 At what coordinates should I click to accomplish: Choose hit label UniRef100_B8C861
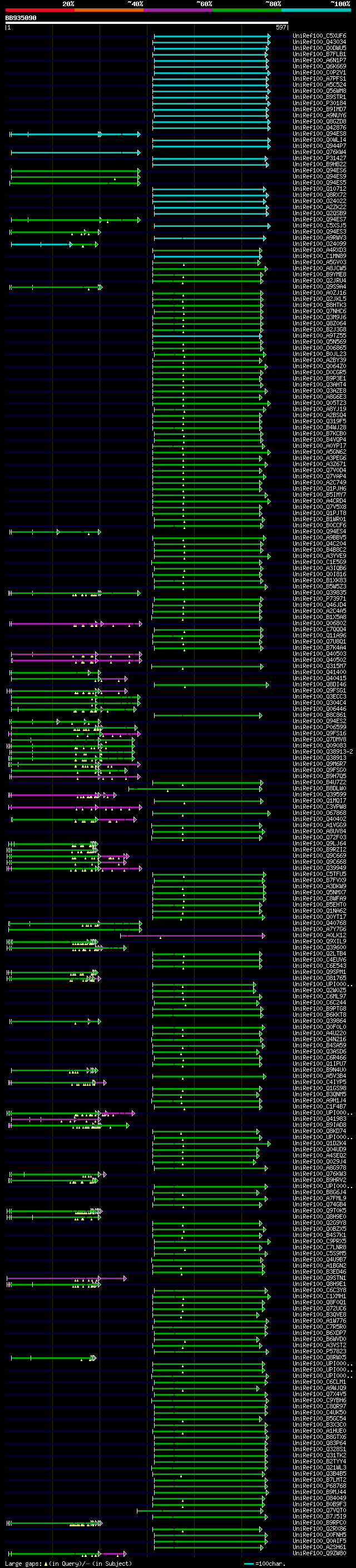point(319,715)
